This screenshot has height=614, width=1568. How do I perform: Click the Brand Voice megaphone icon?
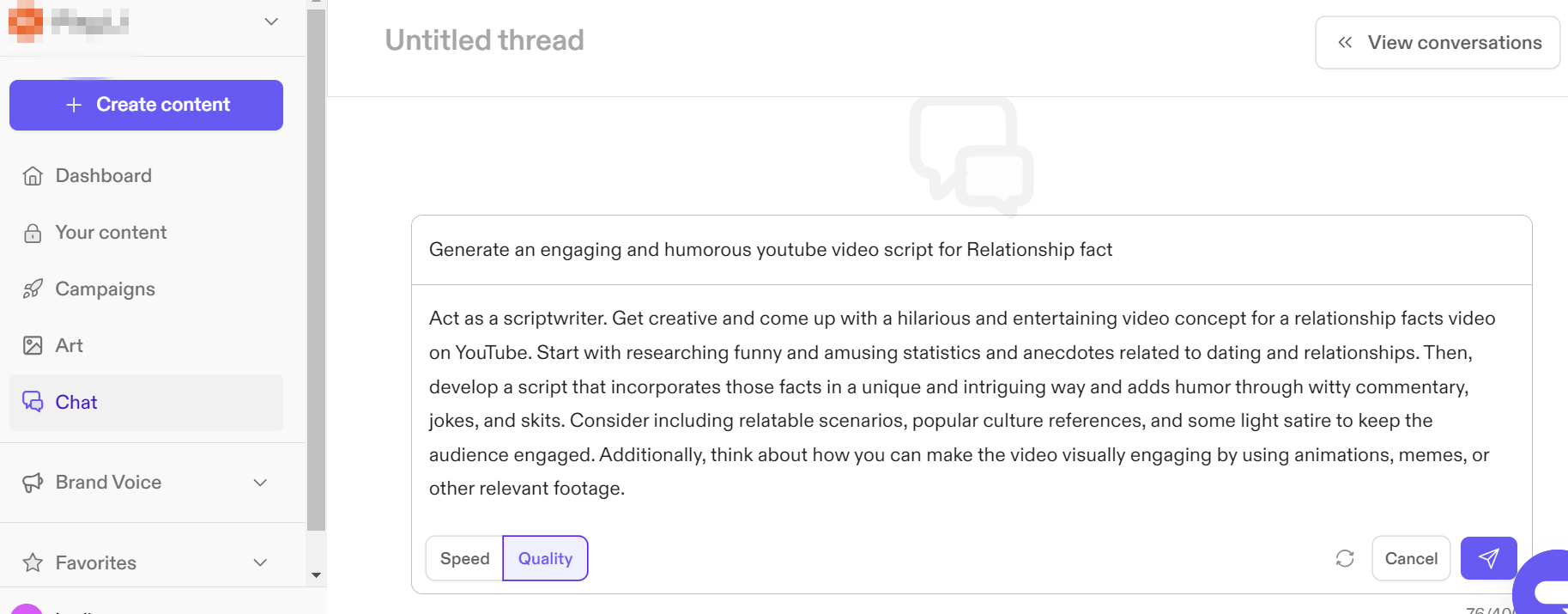click(33, 483)
